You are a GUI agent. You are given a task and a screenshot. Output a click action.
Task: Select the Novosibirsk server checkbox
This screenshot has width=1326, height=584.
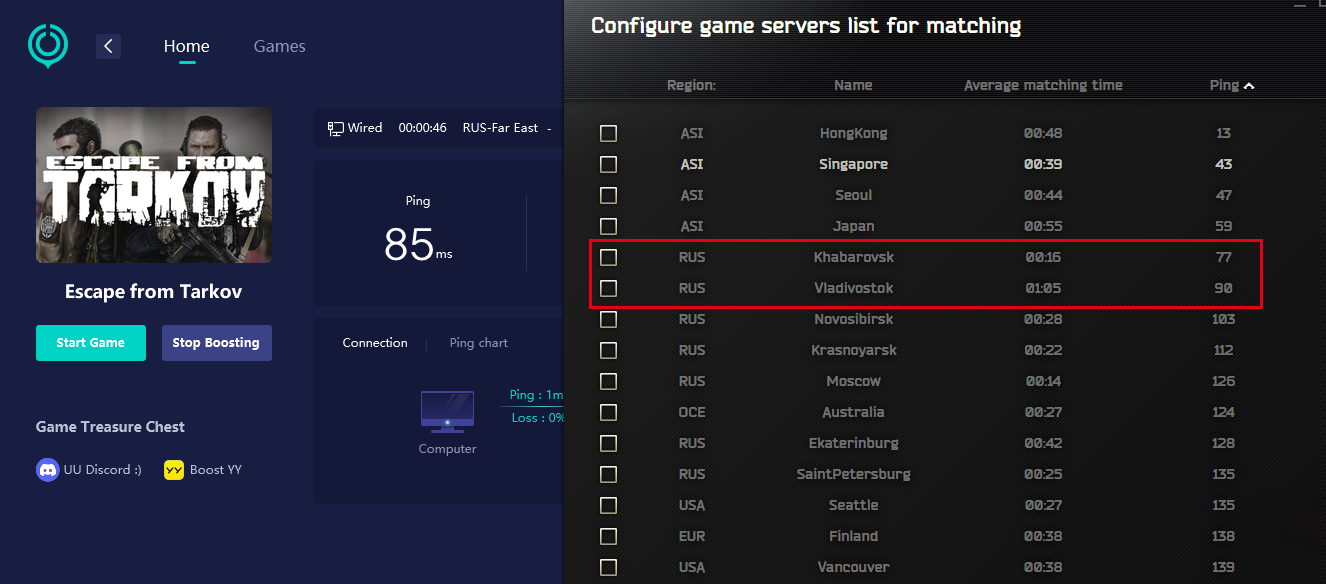pyautogui.click(x=608, y=319)
